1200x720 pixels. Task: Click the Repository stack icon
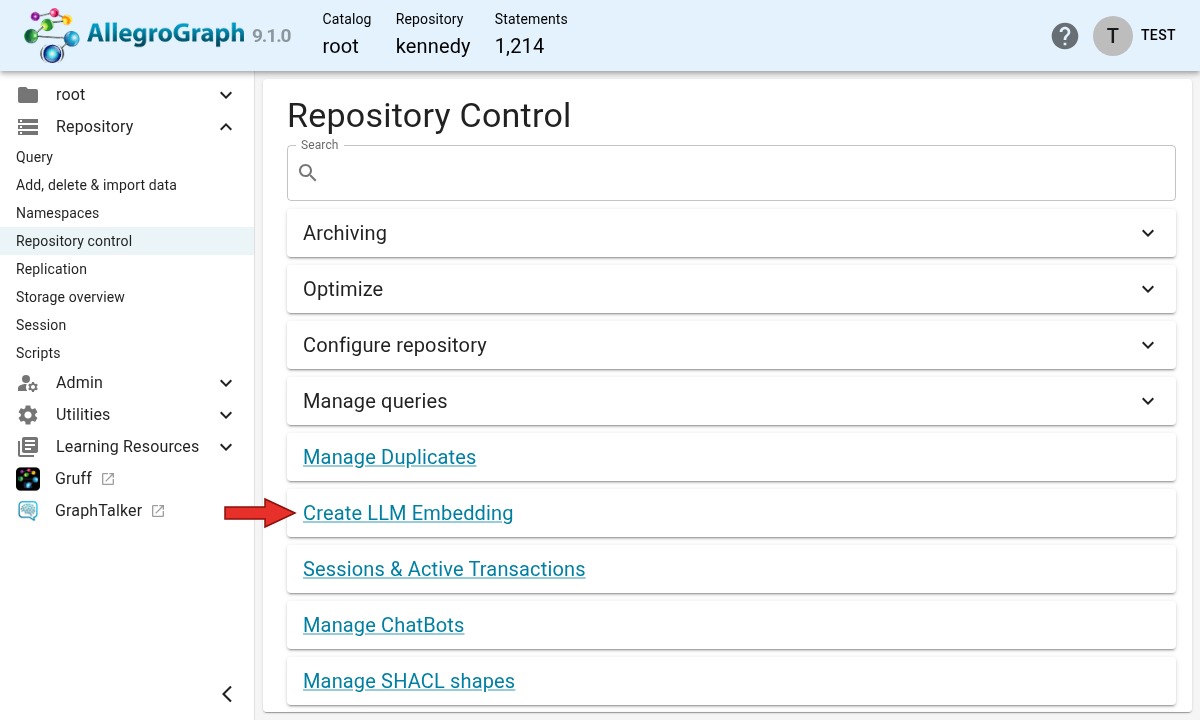pos(28,127)
